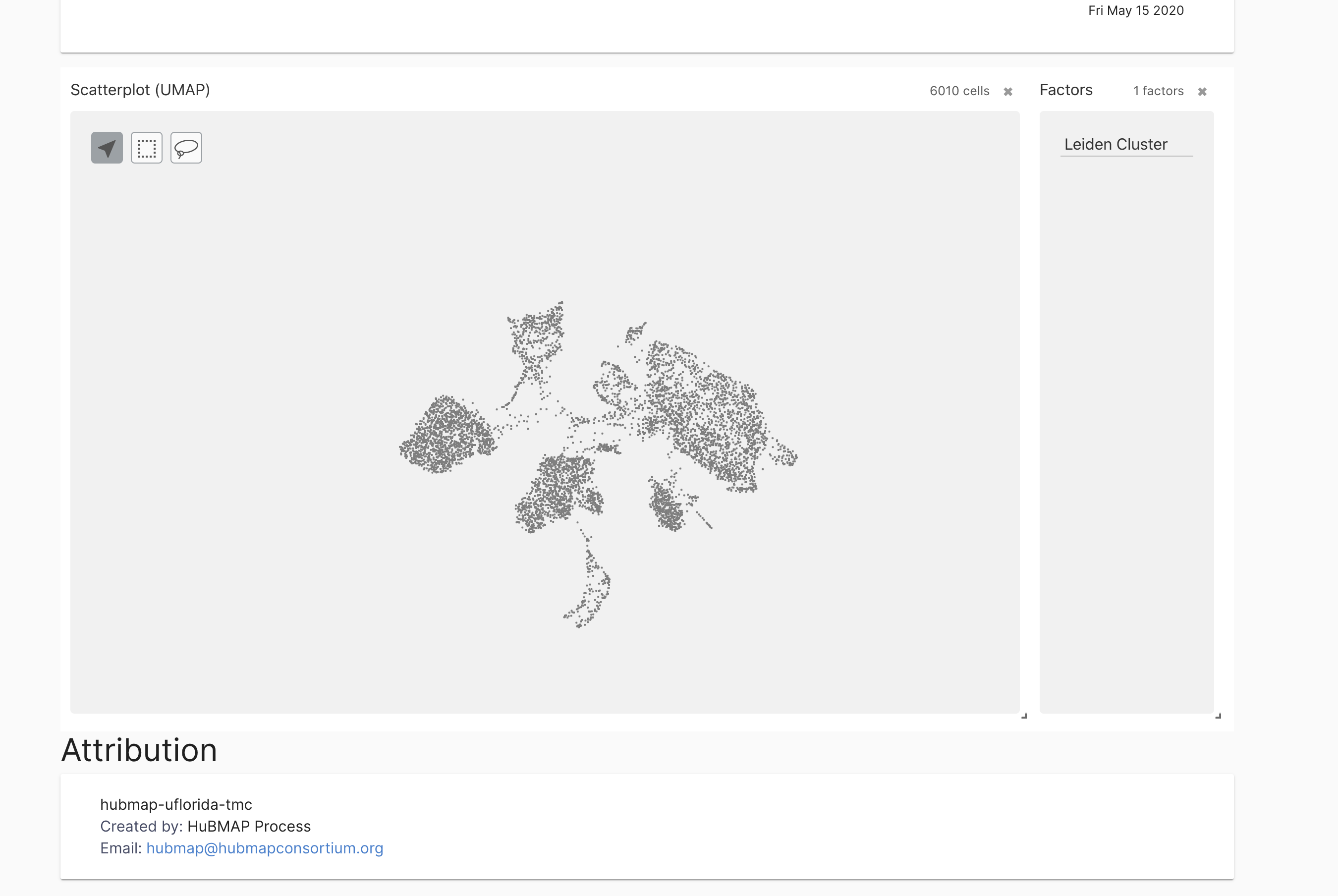
Task: Close the Factors panel
Action: click(1203, 91)
